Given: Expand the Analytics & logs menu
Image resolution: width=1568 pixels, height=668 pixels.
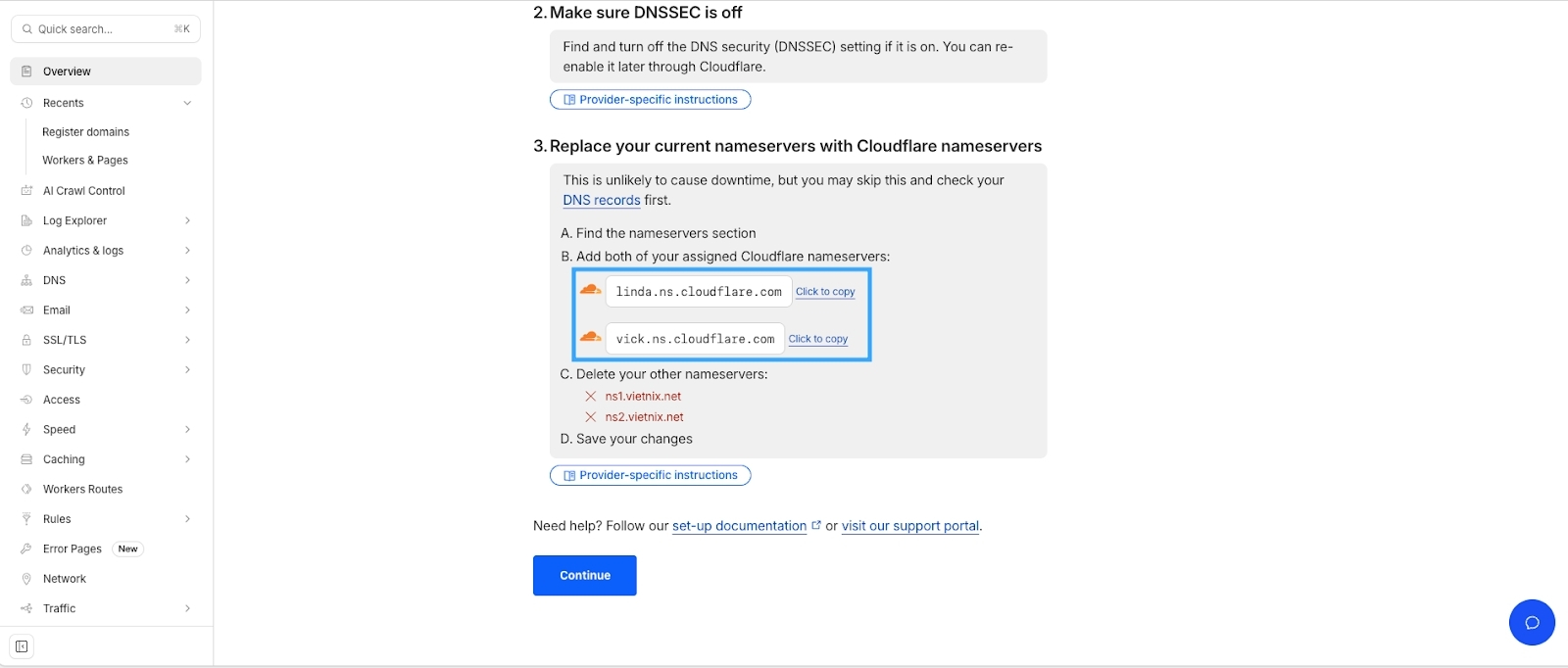Looking at the screenshot, I should click(x=82, y=250).
